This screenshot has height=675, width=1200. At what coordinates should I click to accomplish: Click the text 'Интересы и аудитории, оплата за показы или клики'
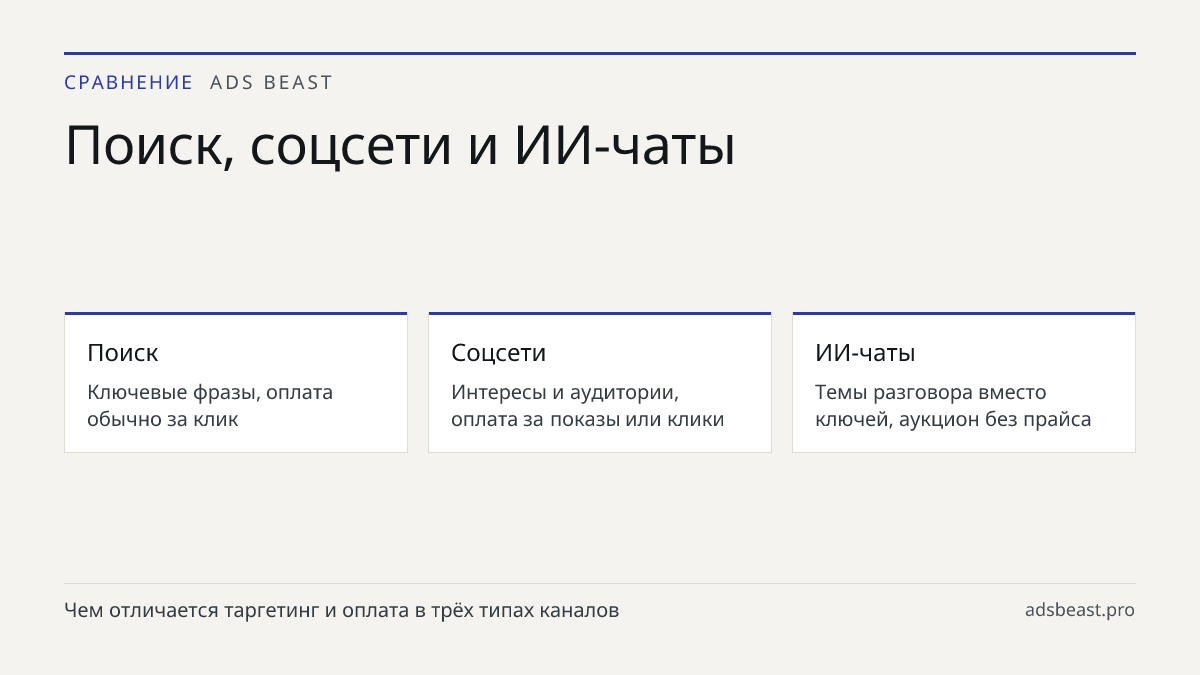point(588,406)
